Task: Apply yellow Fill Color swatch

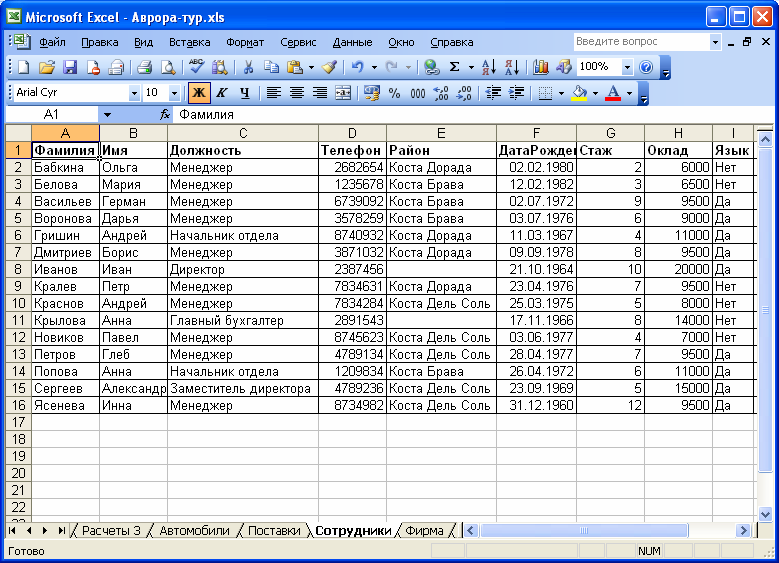Action: click(579, 93)
